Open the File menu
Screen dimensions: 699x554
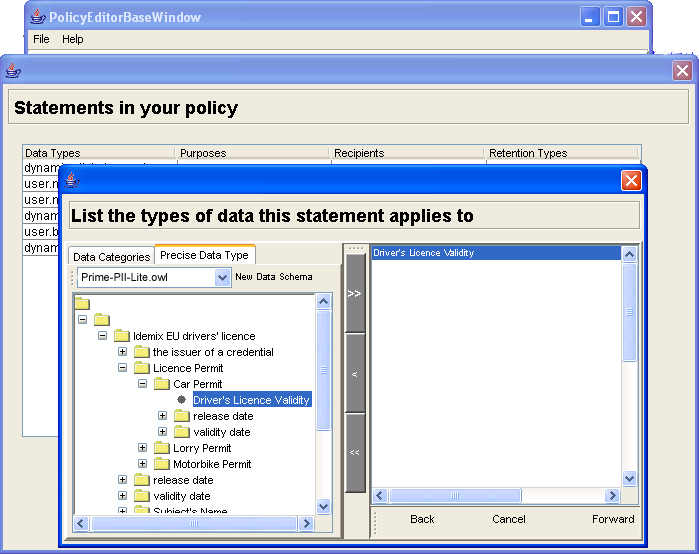pyautogui.click(x=41, y=39)
